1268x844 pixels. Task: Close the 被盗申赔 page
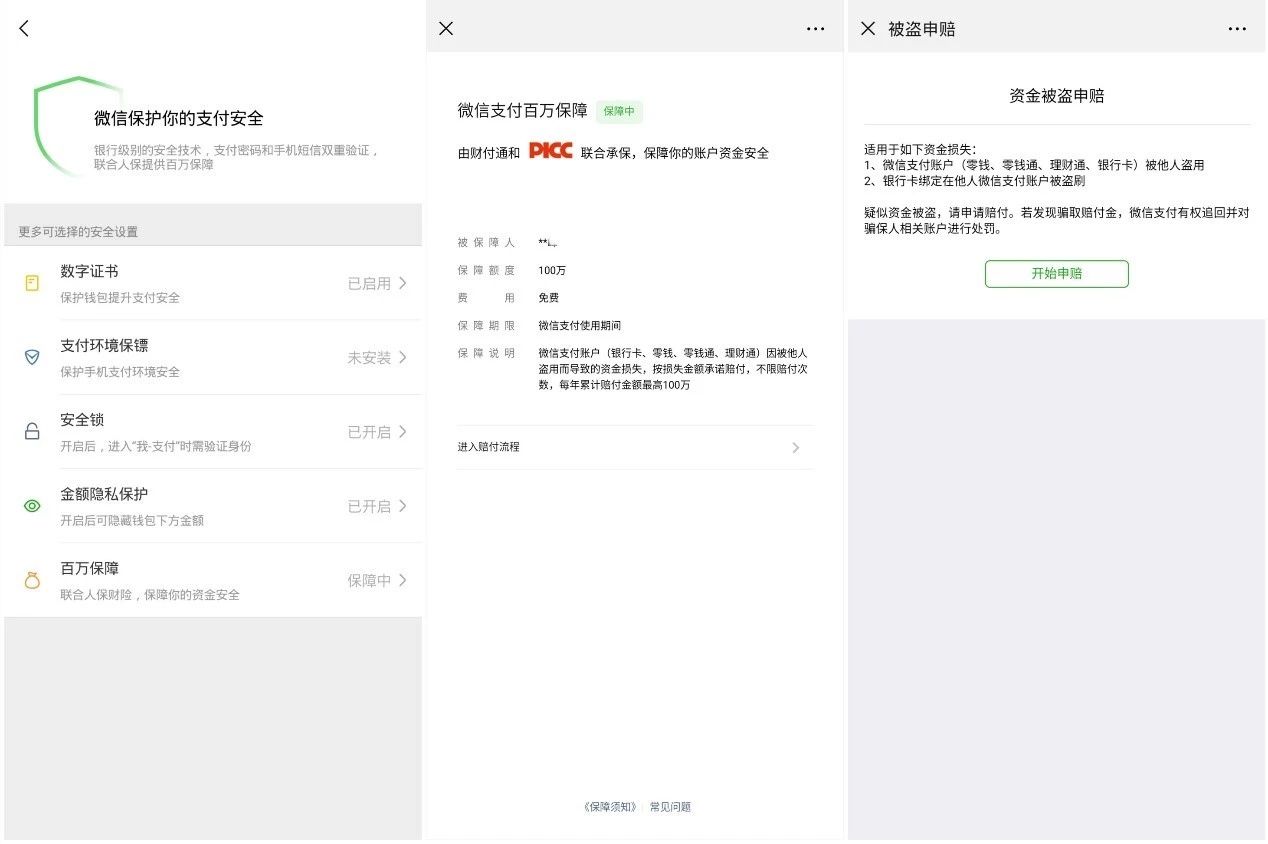(x=868, y=29)
